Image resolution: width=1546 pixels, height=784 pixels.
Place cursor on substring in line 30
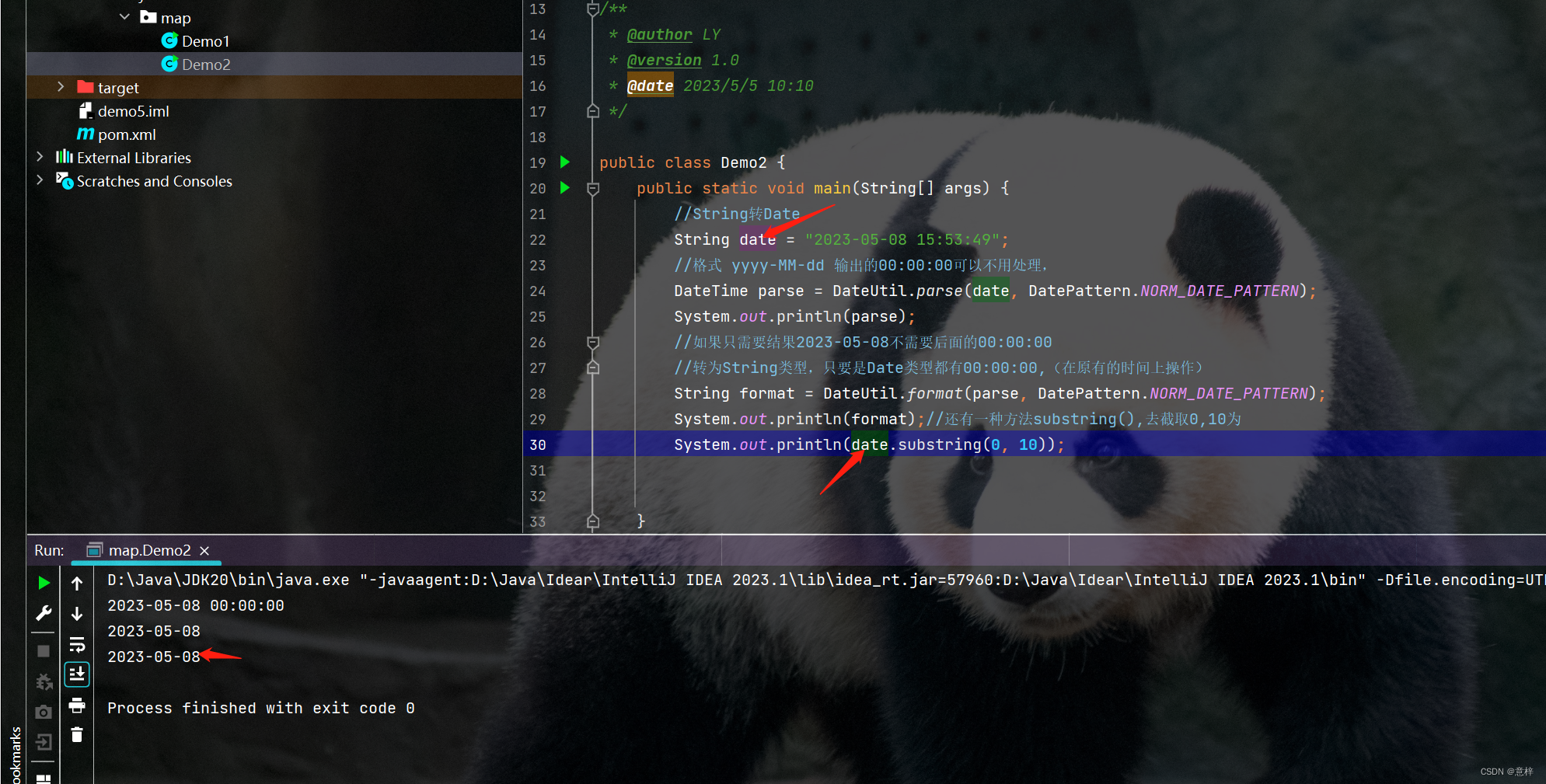(940, 444)
